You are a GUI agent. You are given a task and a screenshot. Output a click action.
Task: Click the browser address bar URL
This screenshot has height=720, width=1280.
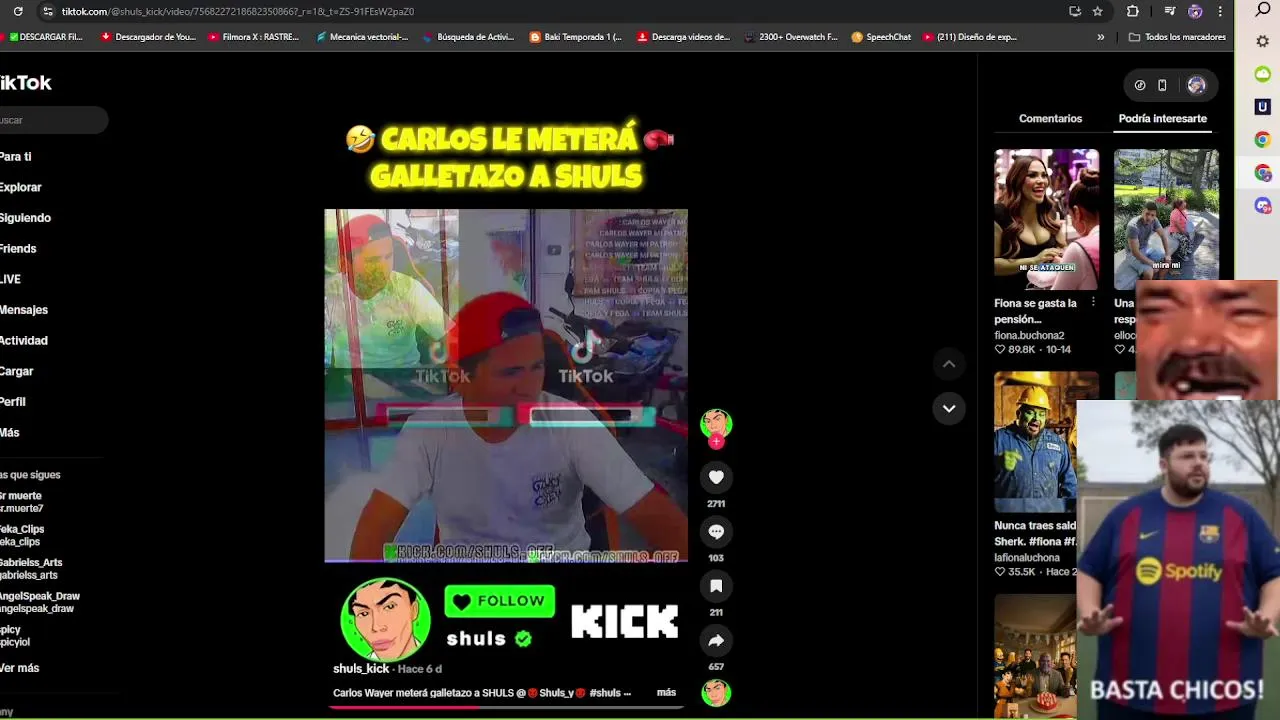point(237,11)
